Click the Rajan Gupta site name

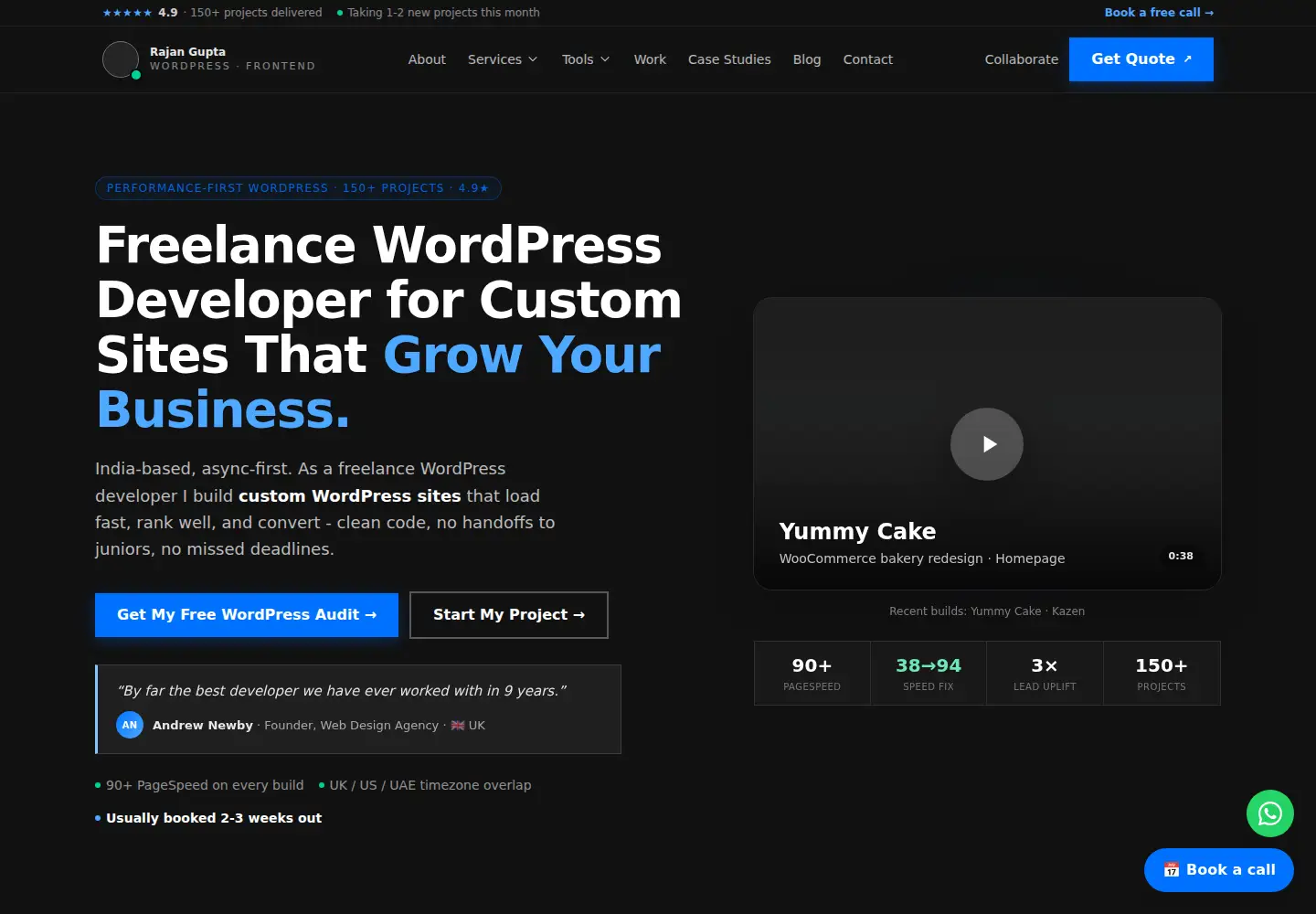click(187, 52)
